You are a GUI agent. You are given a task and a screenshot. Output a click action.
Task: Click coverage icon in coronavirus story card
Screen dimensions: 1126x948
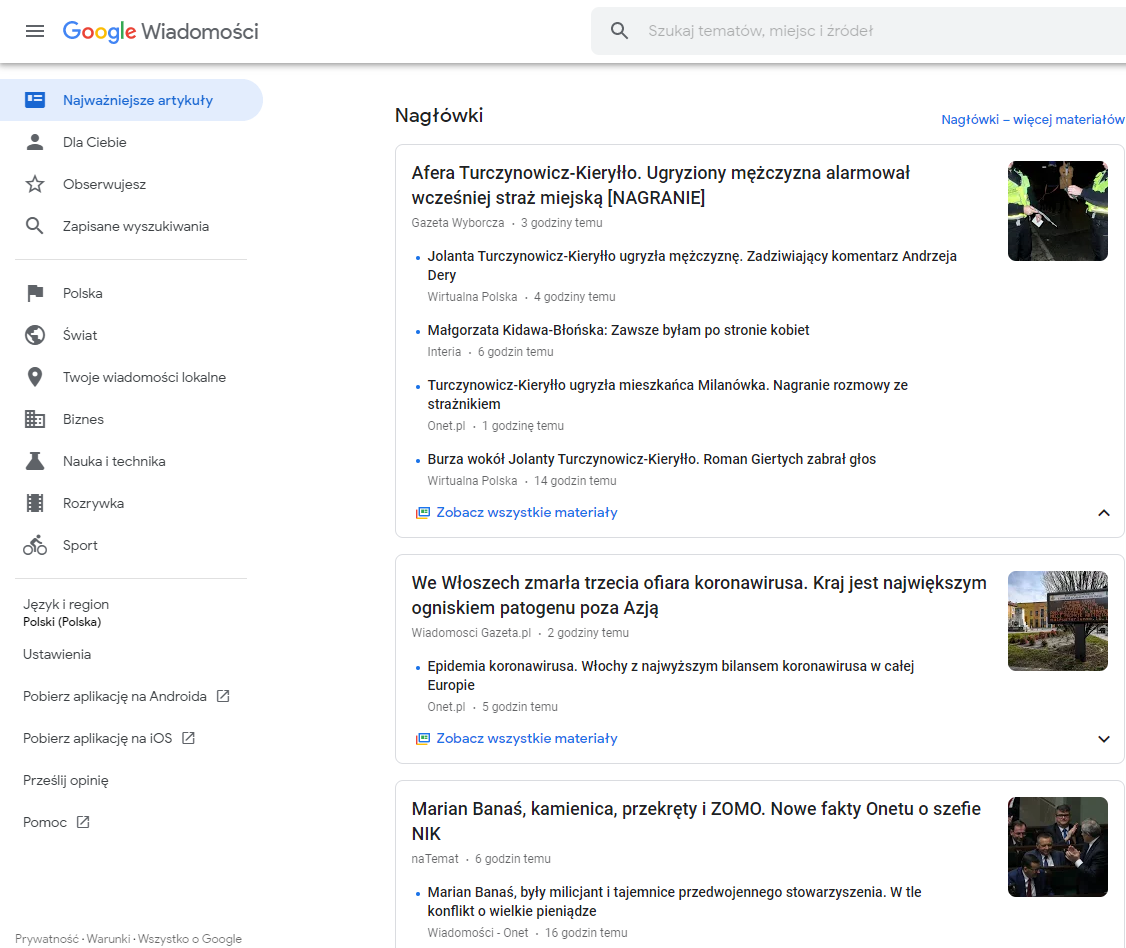coord(422,739)
